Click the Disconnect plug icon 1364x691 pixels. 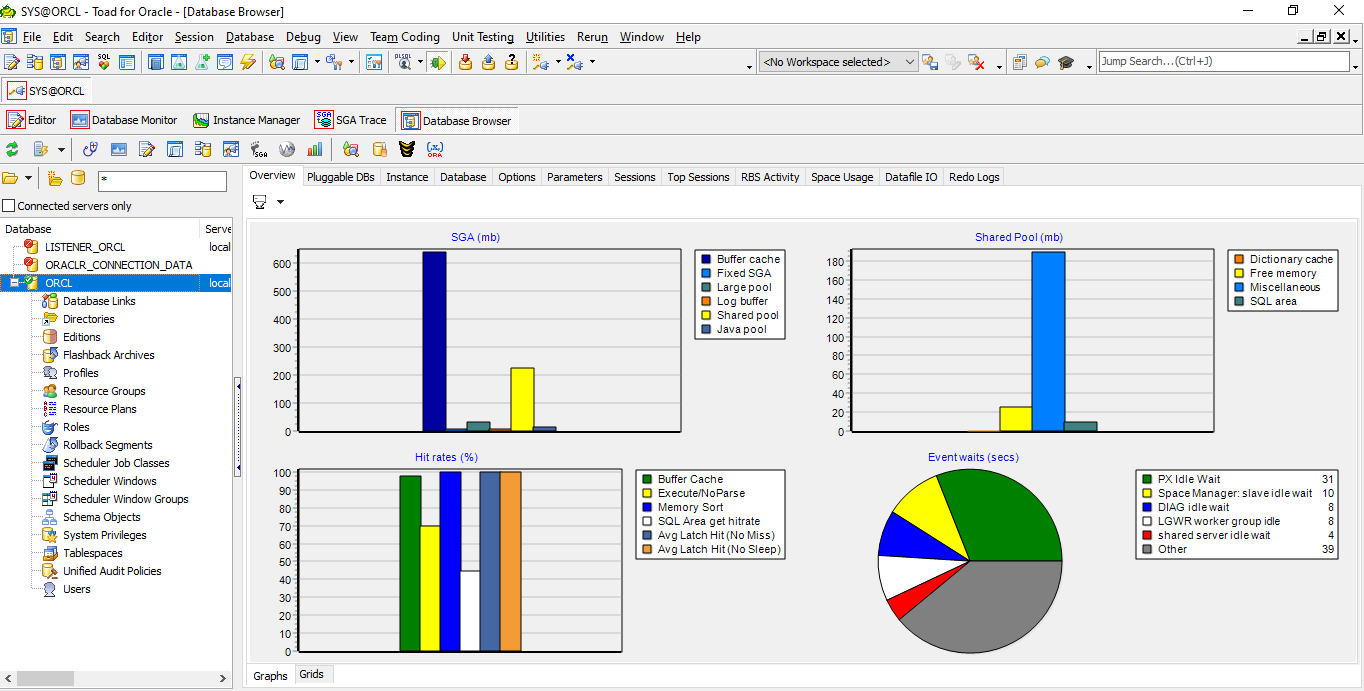(x=574, y=62)
